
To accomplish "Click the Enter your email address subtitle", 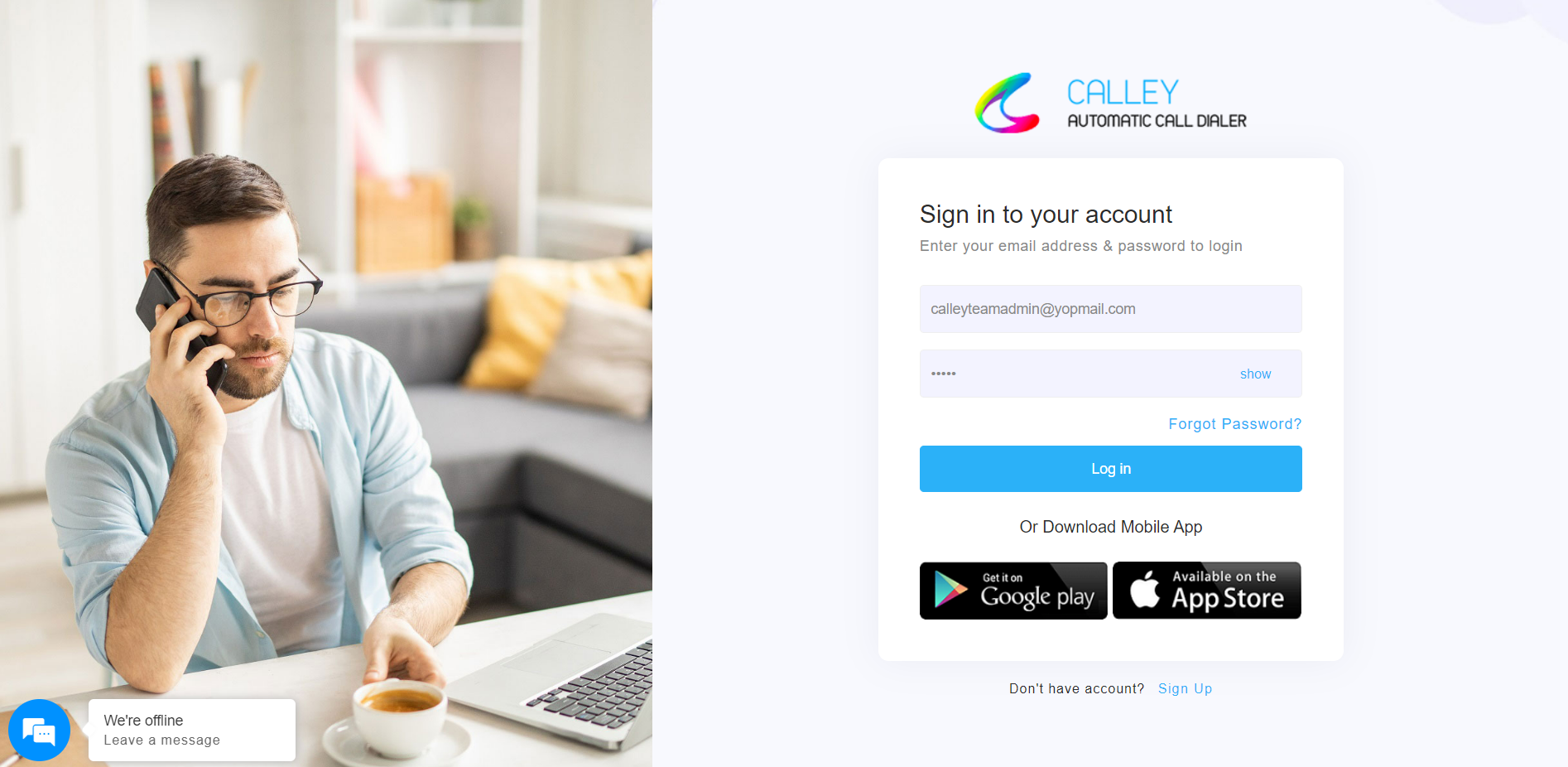I will point(1080,246).
